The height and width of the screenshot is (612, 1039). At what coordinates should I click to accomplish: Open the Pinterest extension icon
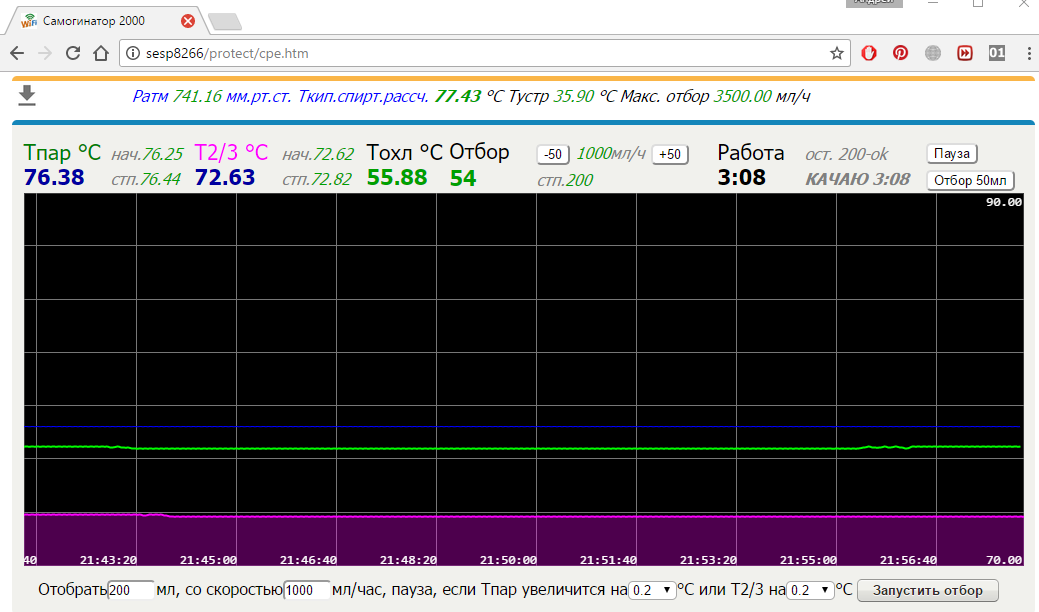coord(900,53)
